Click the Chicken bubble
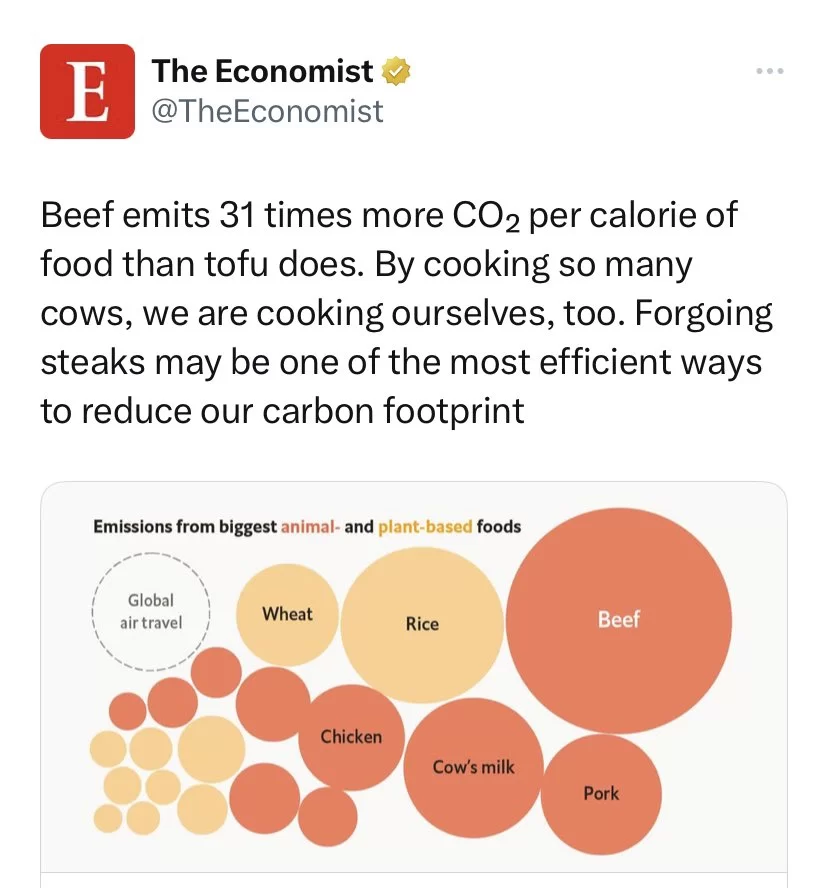The width and height of the screenshot is (828, 888). pyautogui.click(x=351, y=737)
